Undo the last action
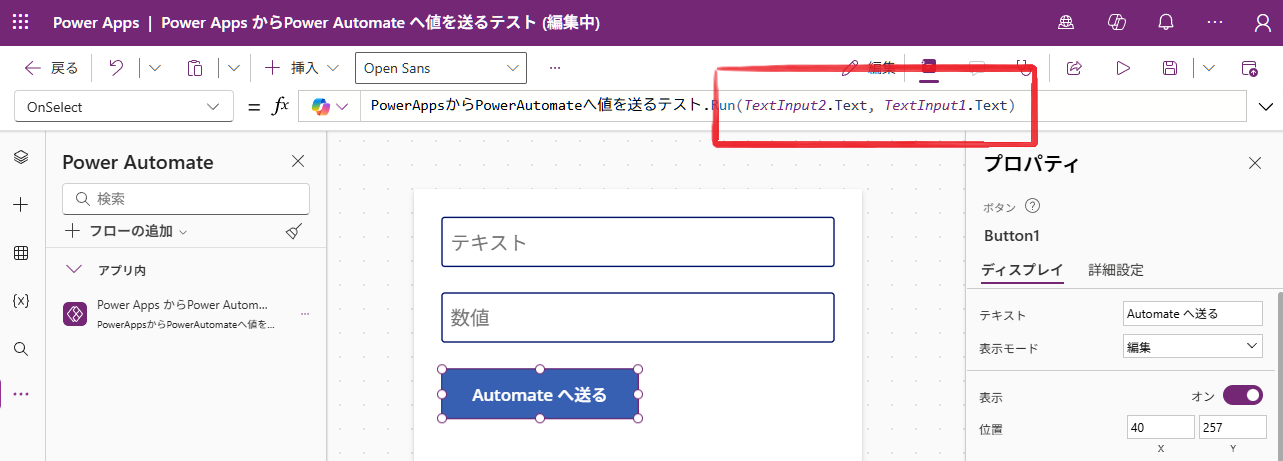The width and height of the screenshot is (1283, 461). (116, 68)
